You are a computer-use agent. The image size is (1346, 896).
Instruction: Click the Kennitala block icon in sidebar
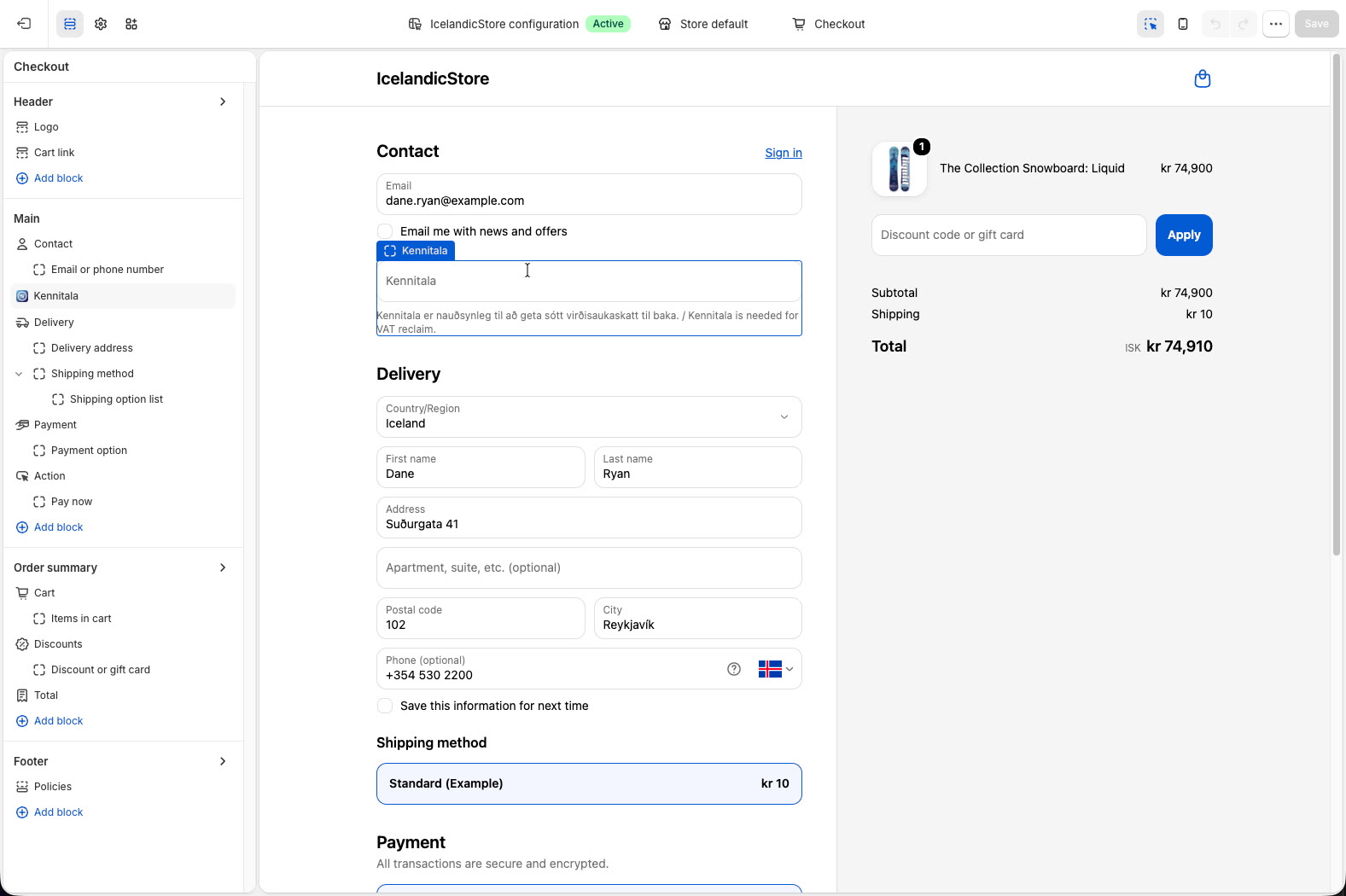click(x=22, y=296)
